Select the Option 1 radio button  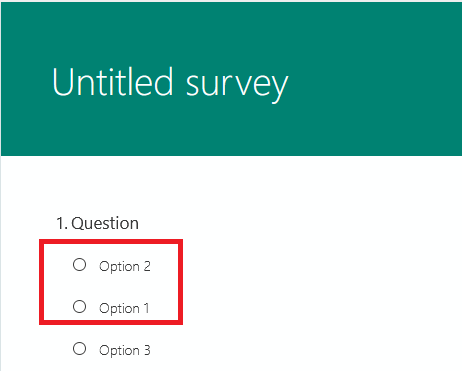pos(79,307)
